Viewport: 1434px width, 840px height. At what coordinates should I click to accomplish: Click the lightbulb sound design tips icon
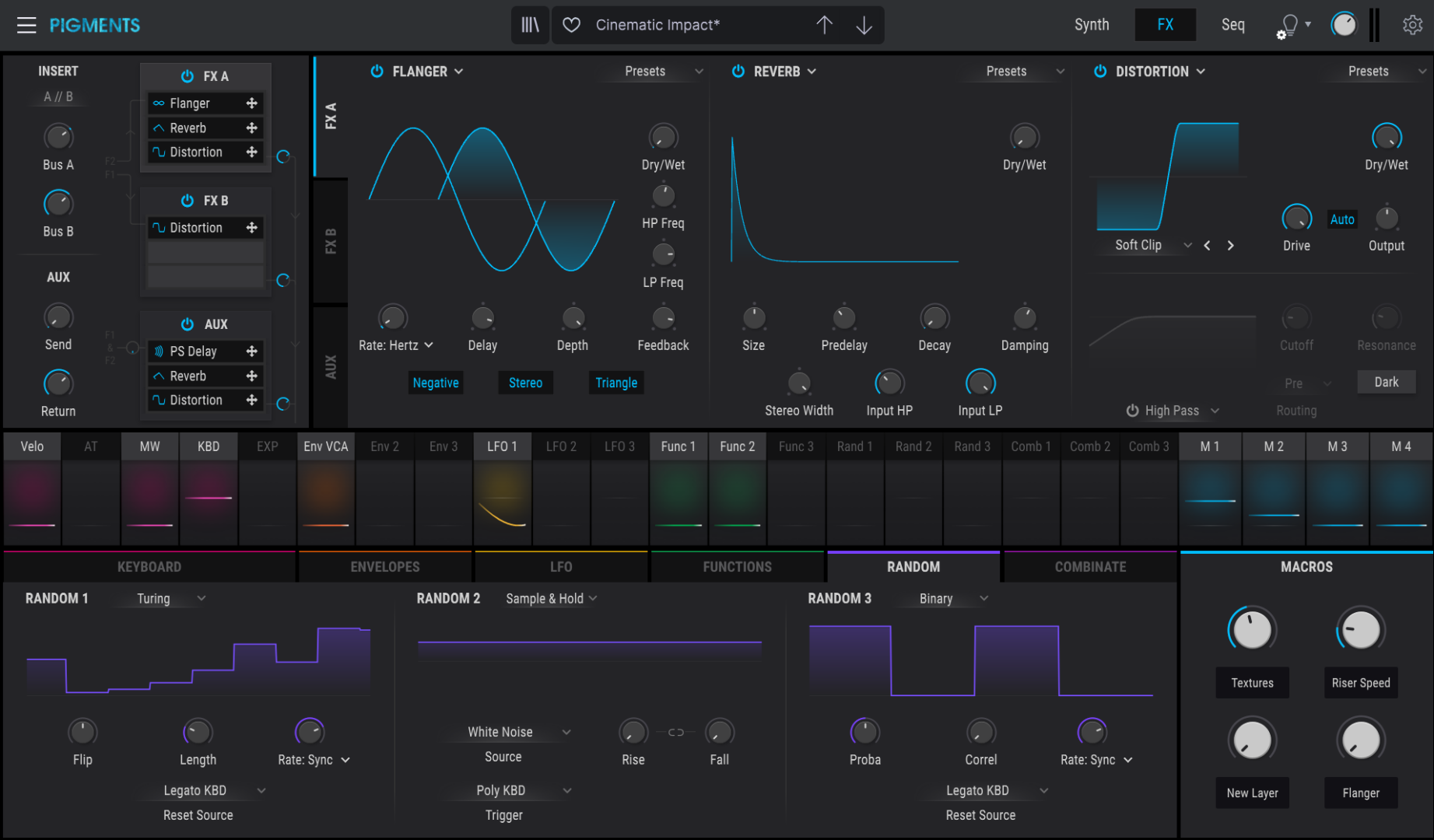[x=1290, y=25]
